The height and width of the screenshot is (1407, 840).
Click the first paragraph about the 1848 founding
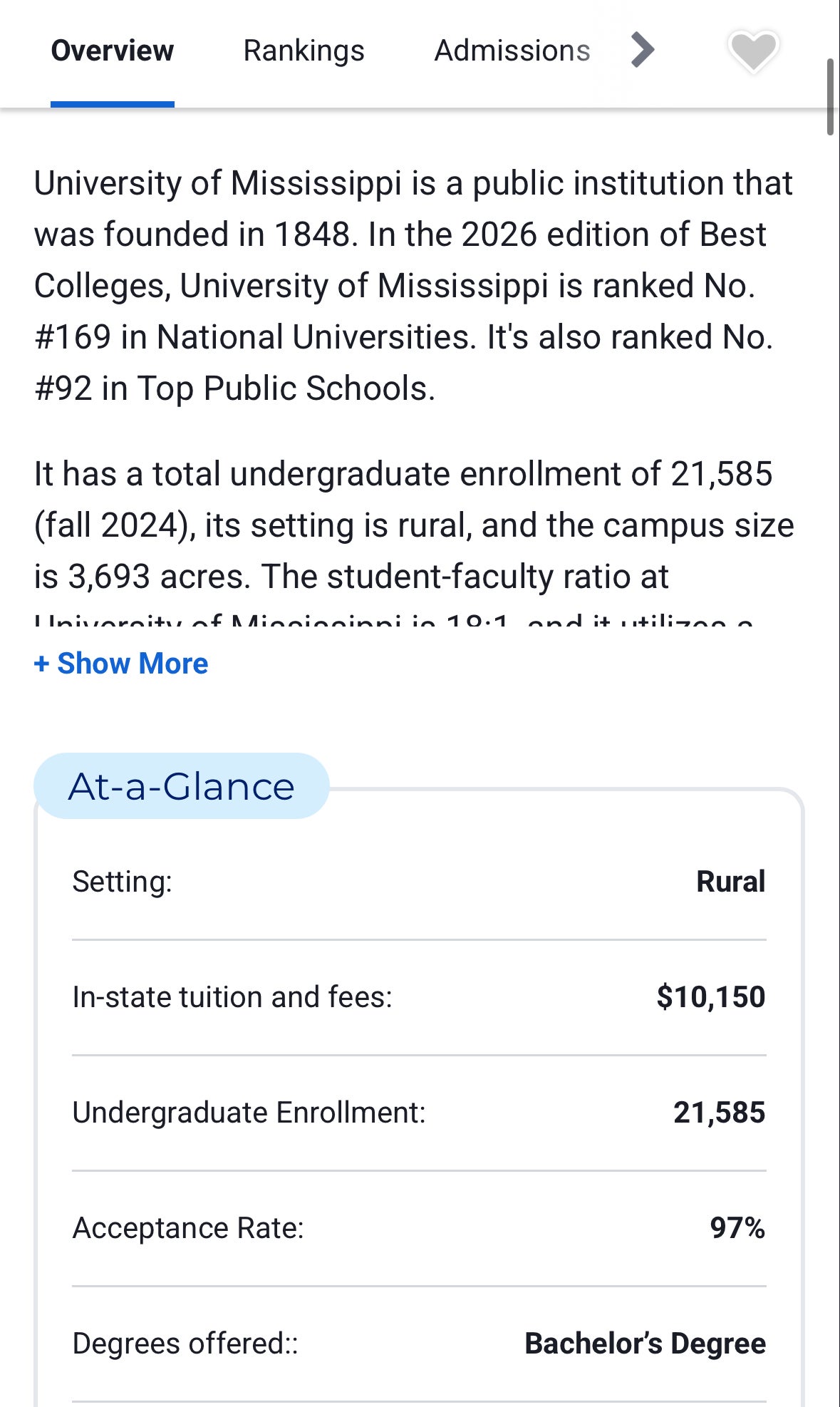click(413, 285)
